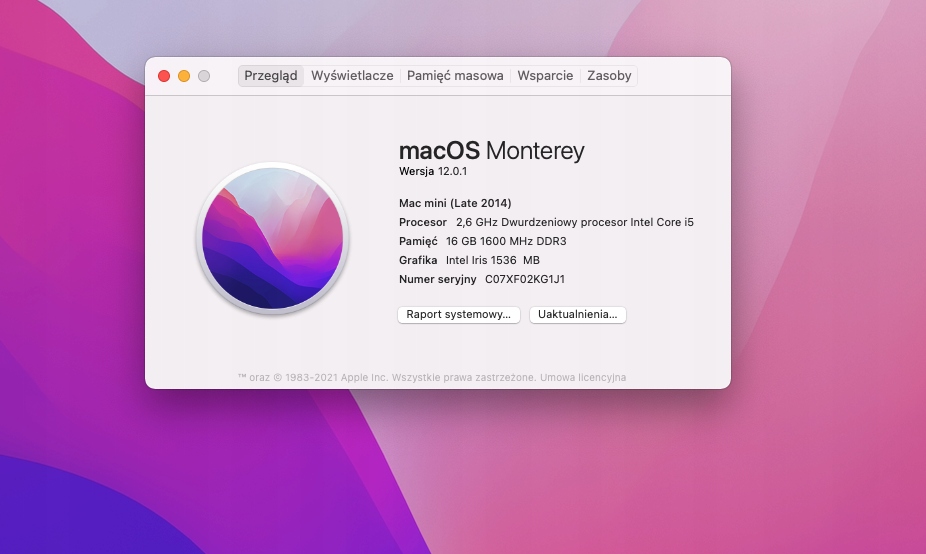Click the version text Wersja 12.0.1

(433, 171)
